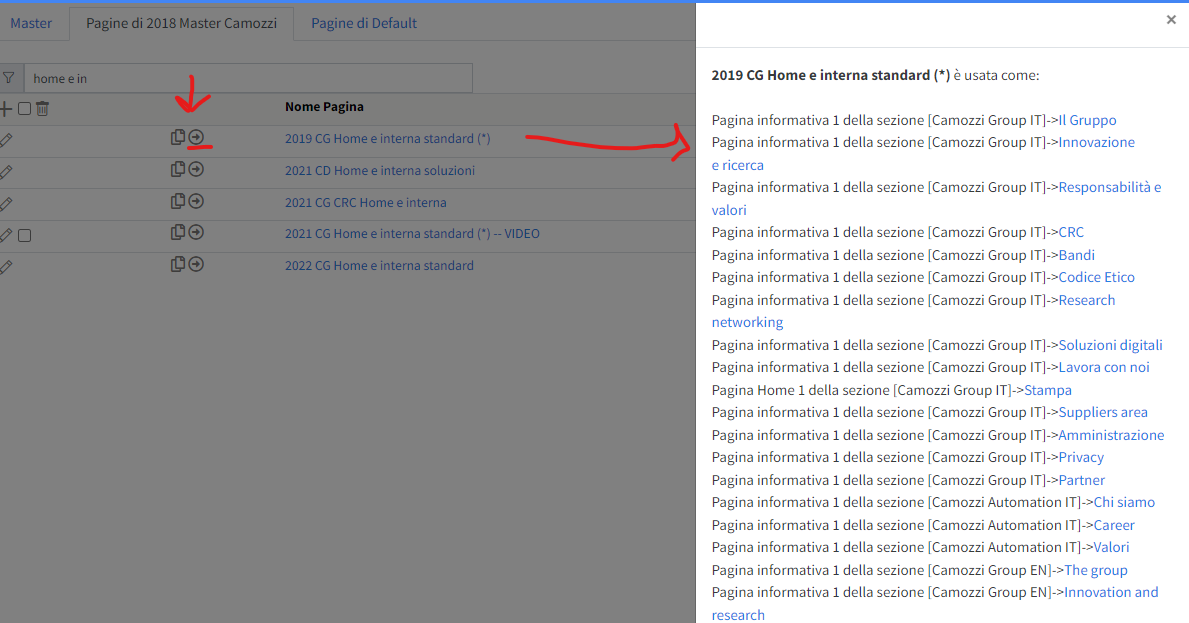This screenshot has height=623, width=1189.
Task: Duplicate 2021 CD Home e interna soluzioni page
Action: (177, 169)
